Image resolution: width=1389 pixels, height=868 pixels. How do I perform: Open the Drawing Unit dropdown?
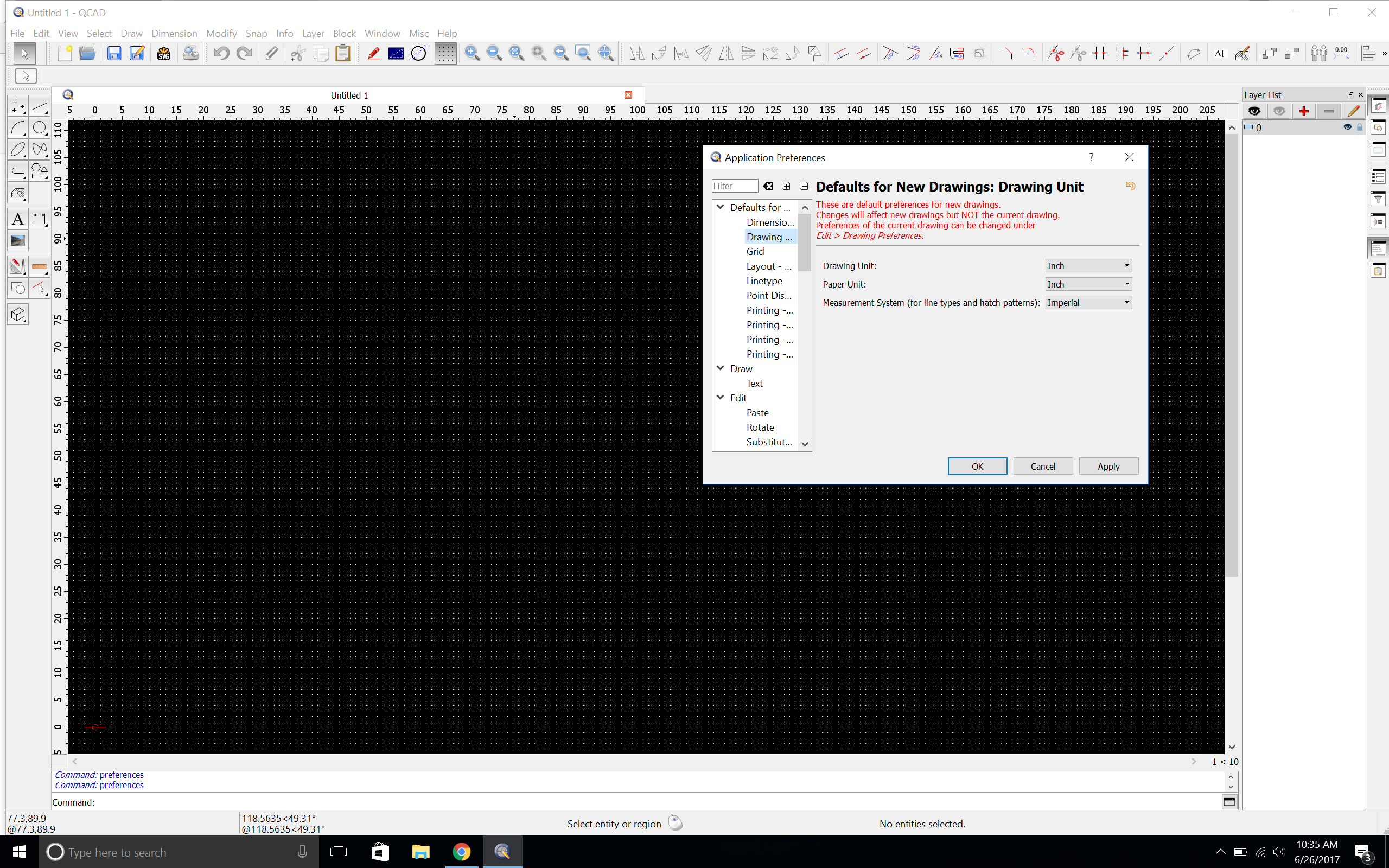click(1088, 266)
